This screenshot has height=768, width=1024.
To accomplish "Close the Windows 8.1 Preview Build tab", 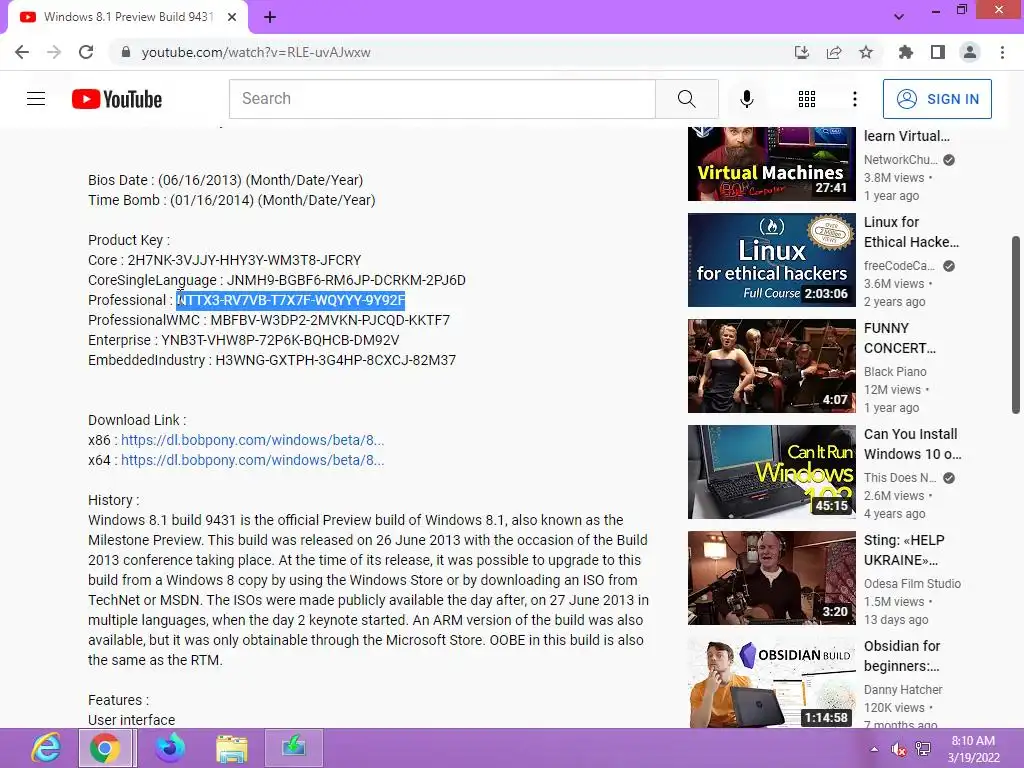I will coord(232,17).
